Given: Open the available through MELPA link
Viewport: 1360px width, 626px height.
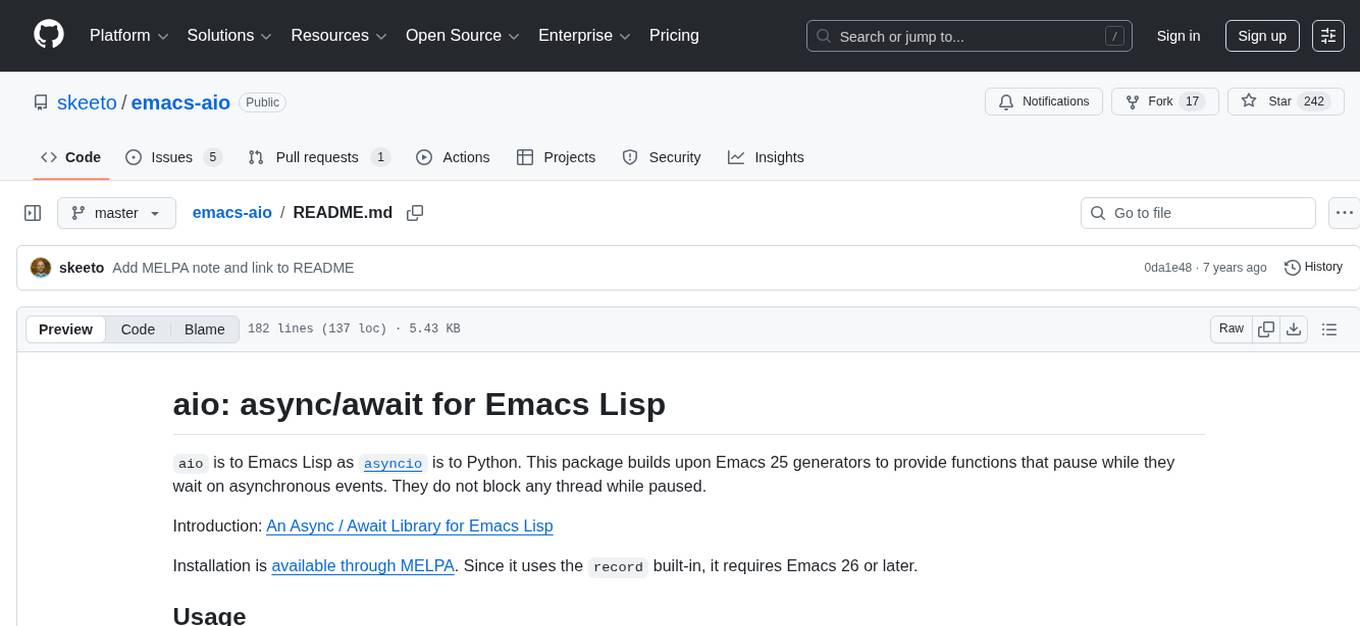Looking at the screenshot, I should [x=362, y=565].
